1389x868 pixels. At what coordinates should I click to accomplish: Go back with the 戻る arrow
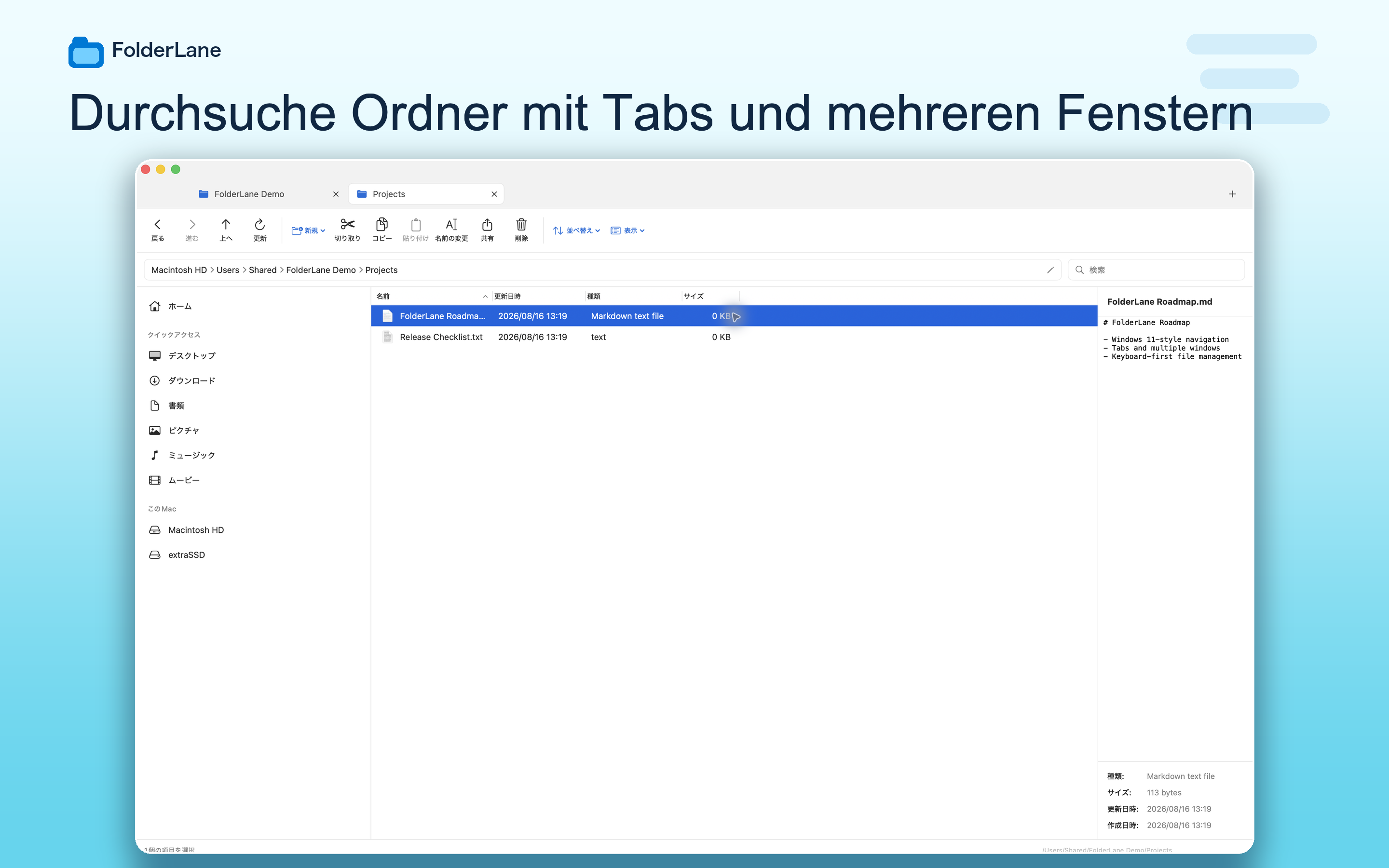point(157,230)
